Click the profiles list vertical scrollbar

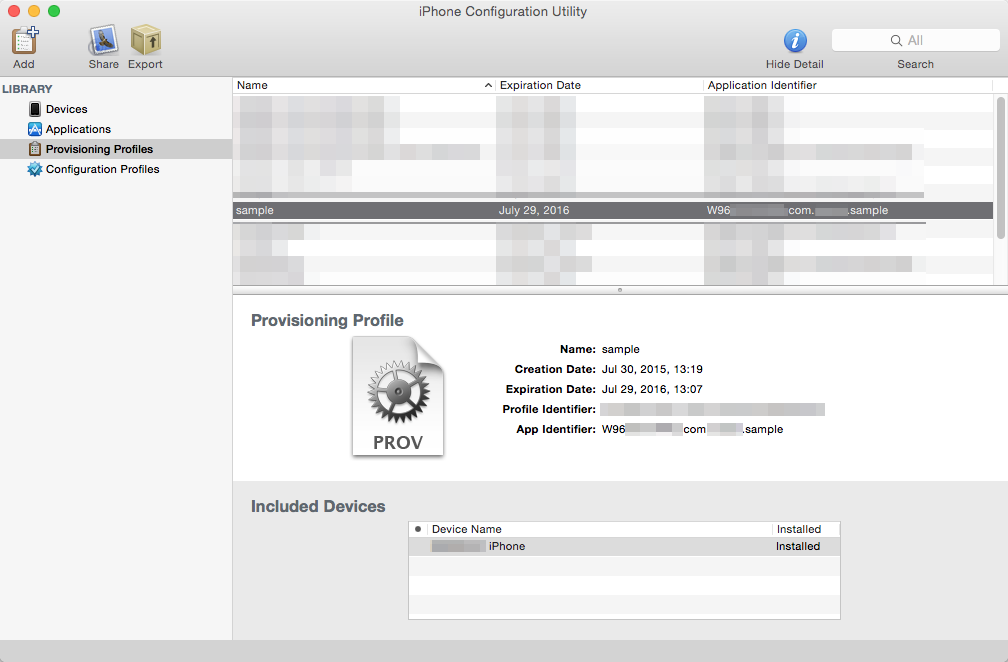tap(1000, 168)
